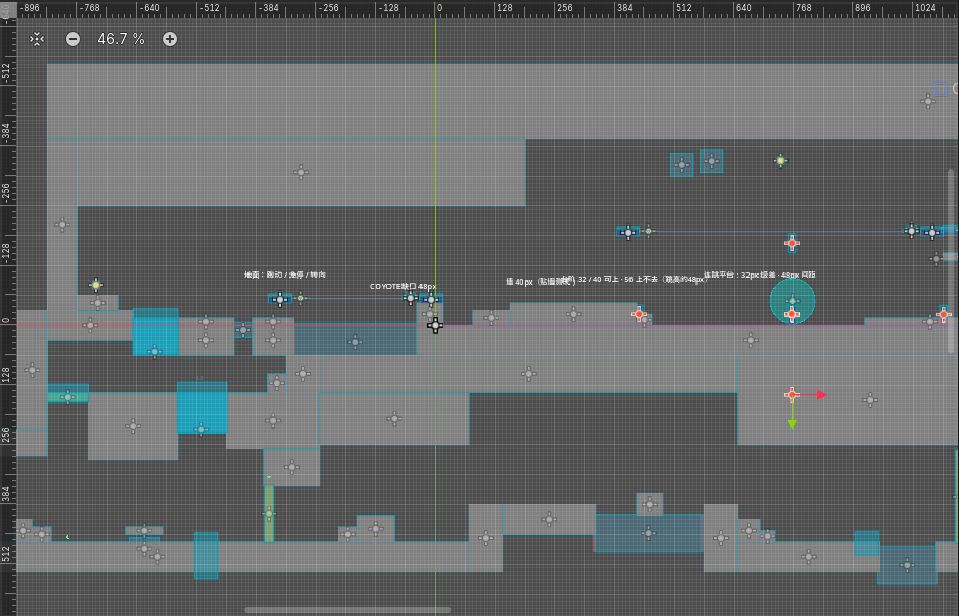Select the label containing "32 / 40"

click(x=634, y=280)
